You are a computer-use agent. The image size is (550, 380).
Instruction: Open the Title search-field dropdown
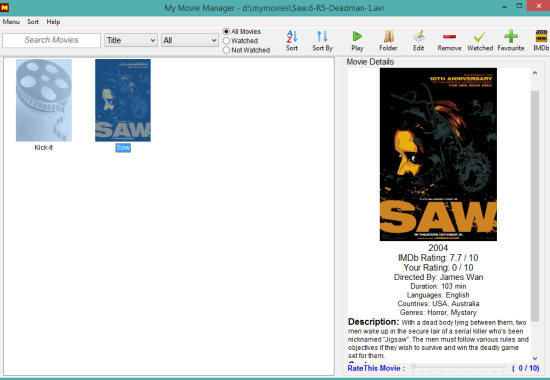(x=130, y=40)
